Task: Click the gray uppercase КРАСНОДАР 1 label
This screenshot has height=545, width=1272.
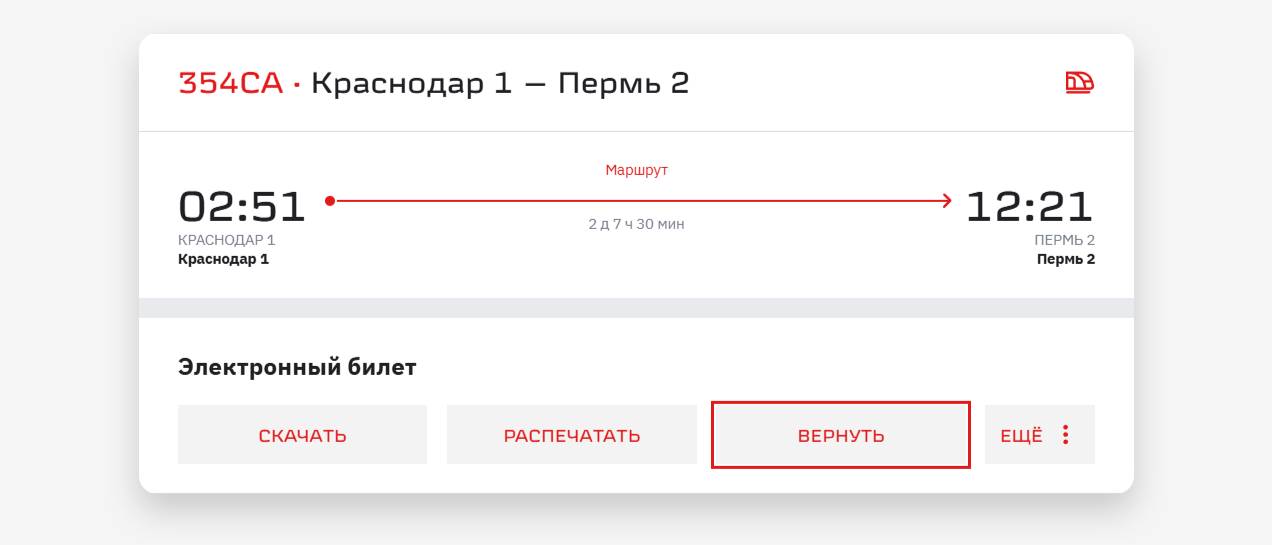Action: pos(226,240)
